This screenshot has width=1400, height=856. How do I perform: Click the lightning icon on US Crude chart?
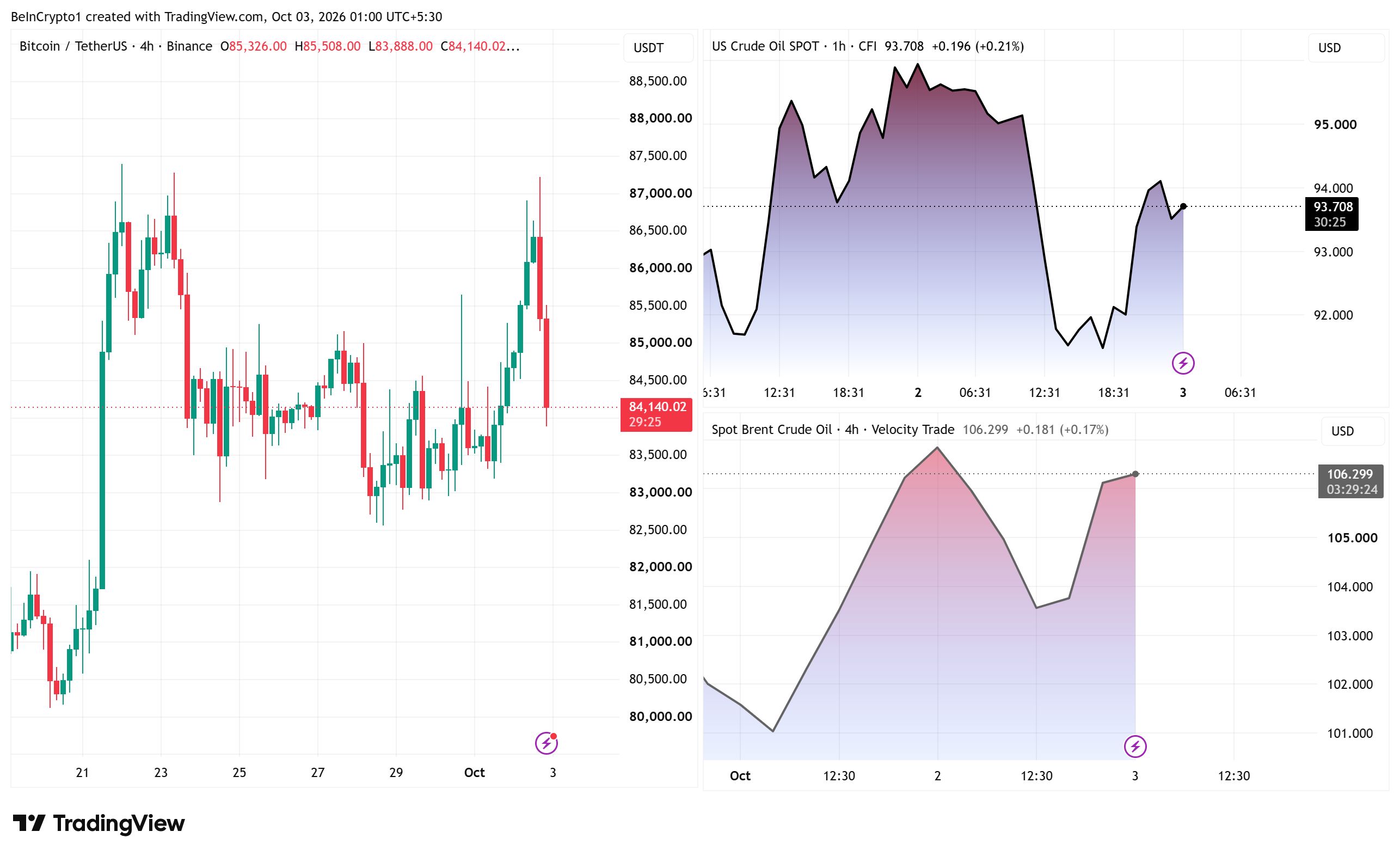[1183, 363]
